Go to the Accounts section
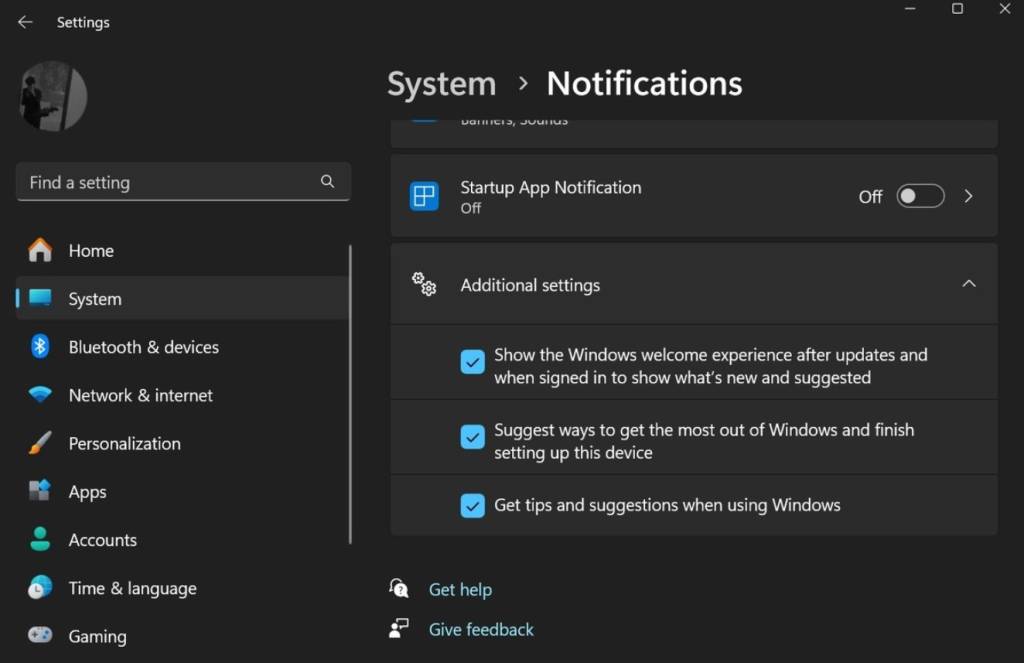 (102, 540)
